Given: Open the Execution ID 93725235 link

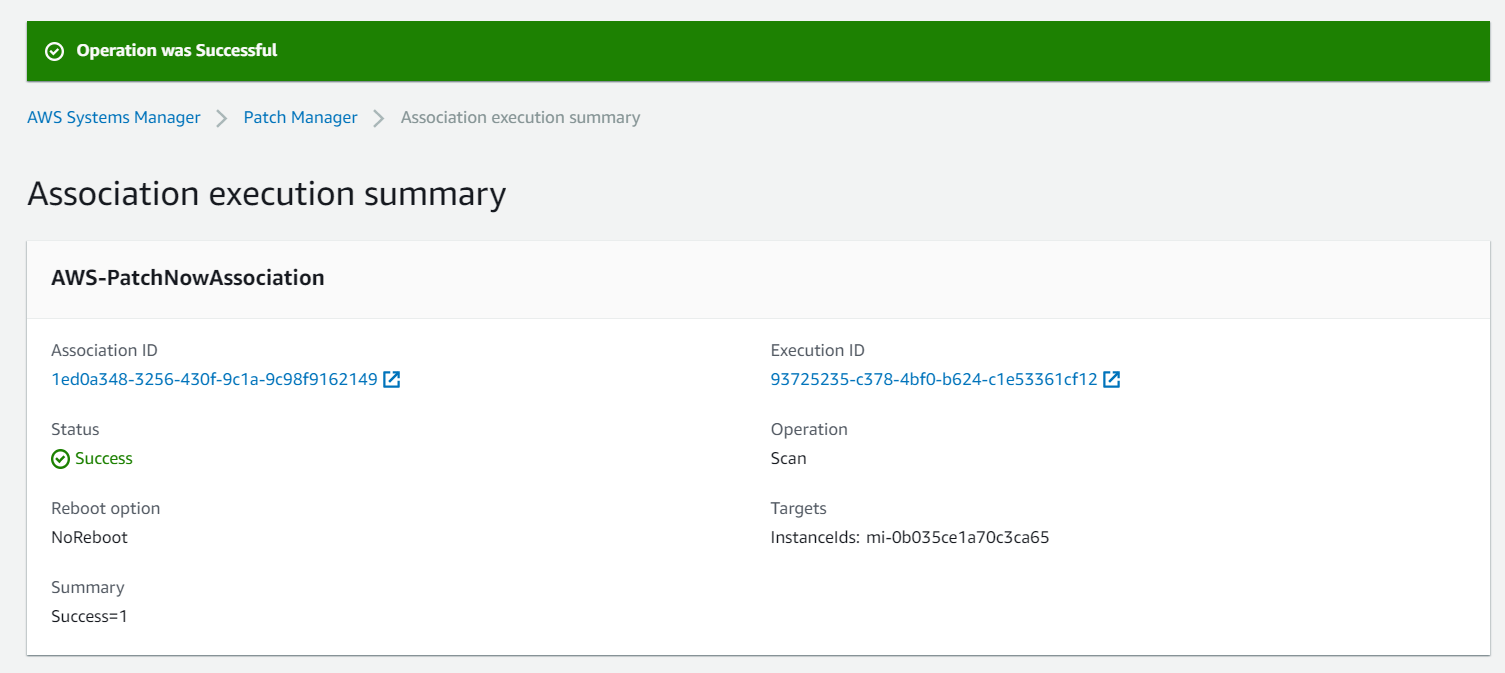Looking at the screenshot, I should point(933,379).
